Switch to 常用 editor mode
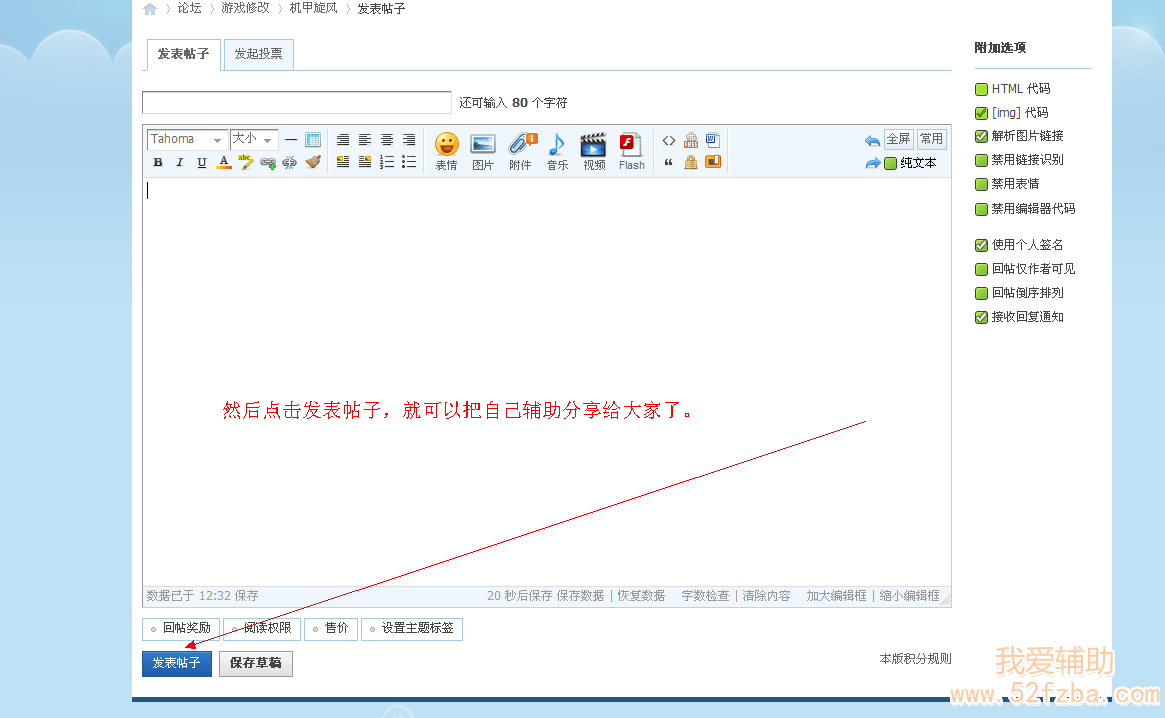Viewport: 1165px width, 718px height. point(931,139)
